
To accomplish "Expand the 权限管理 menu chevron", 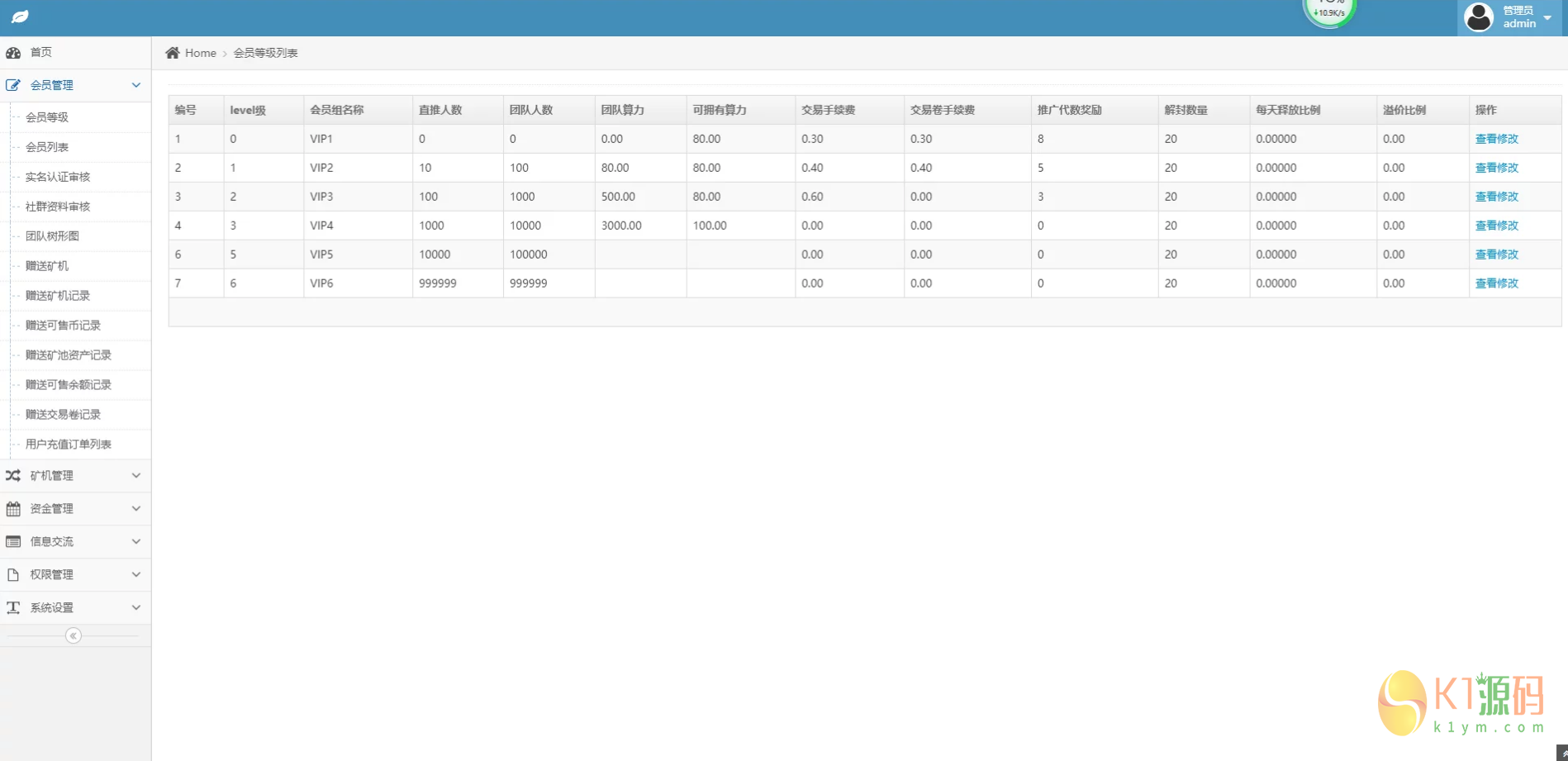I will pyautogui.click(x=136, y=574).
